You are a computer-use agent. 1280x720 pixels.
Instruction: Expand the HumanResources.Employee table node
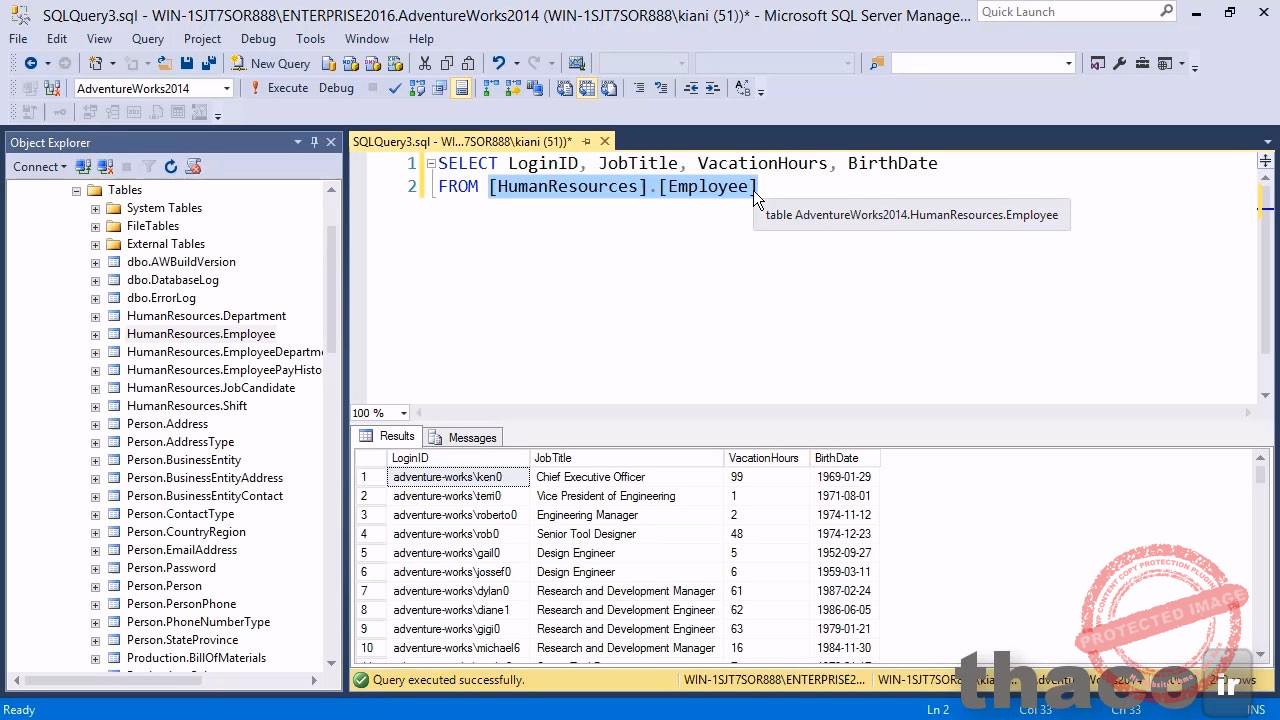point(95,334)
